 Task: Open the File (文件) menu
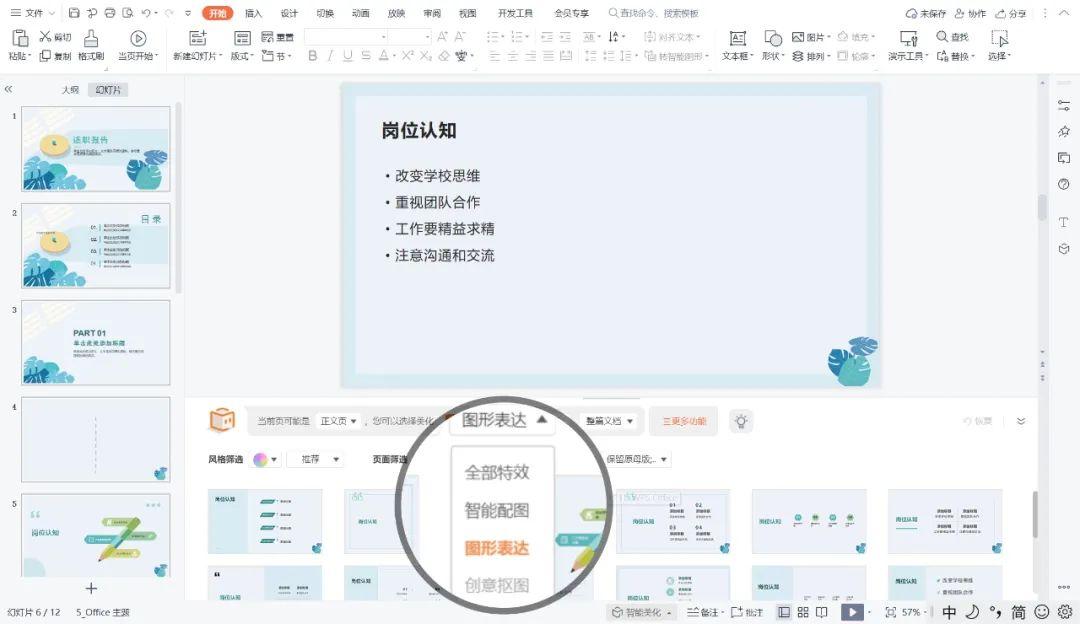32,13
